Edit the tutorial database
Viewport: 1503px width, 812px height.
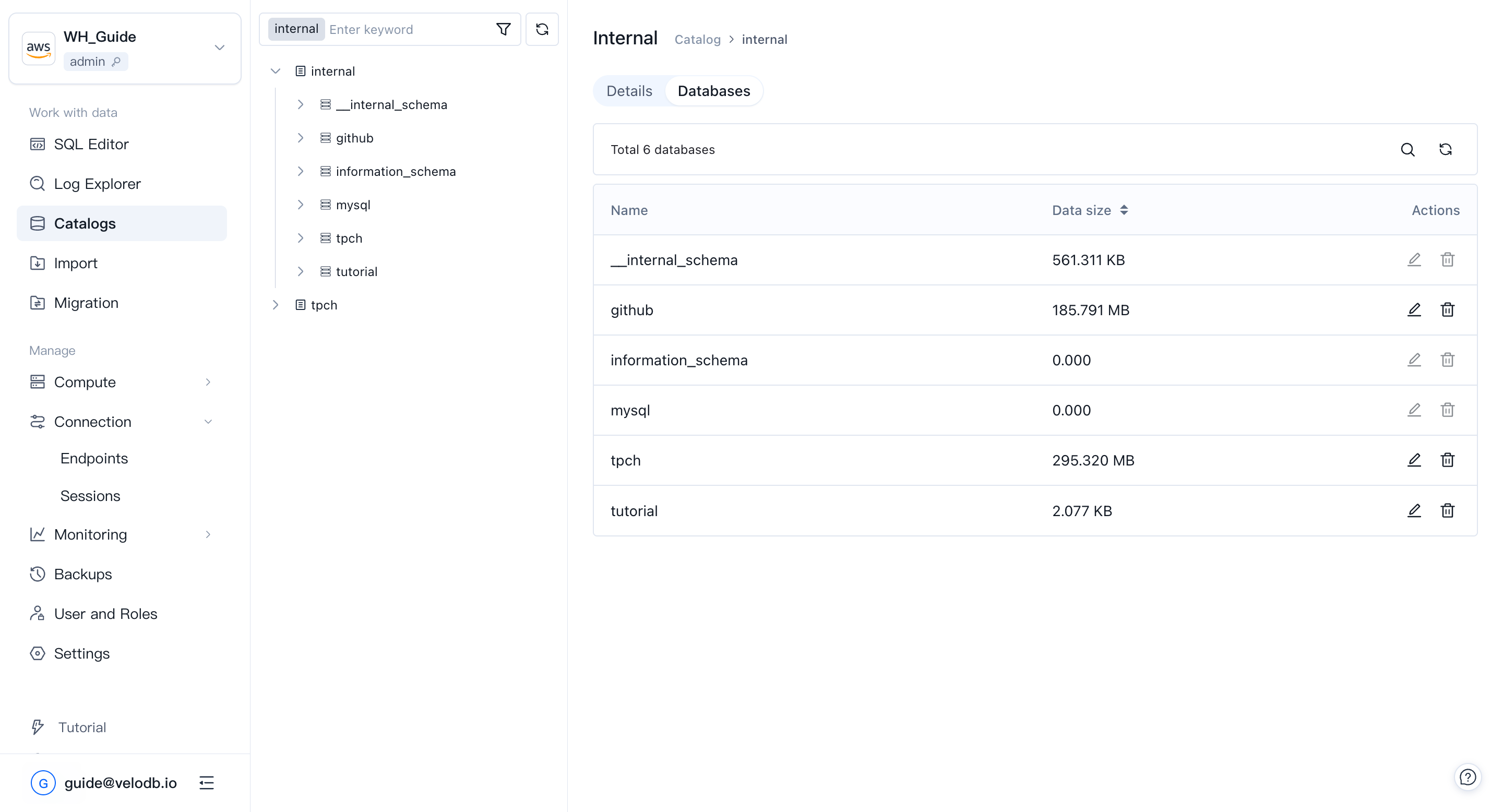coord(1414,510)
